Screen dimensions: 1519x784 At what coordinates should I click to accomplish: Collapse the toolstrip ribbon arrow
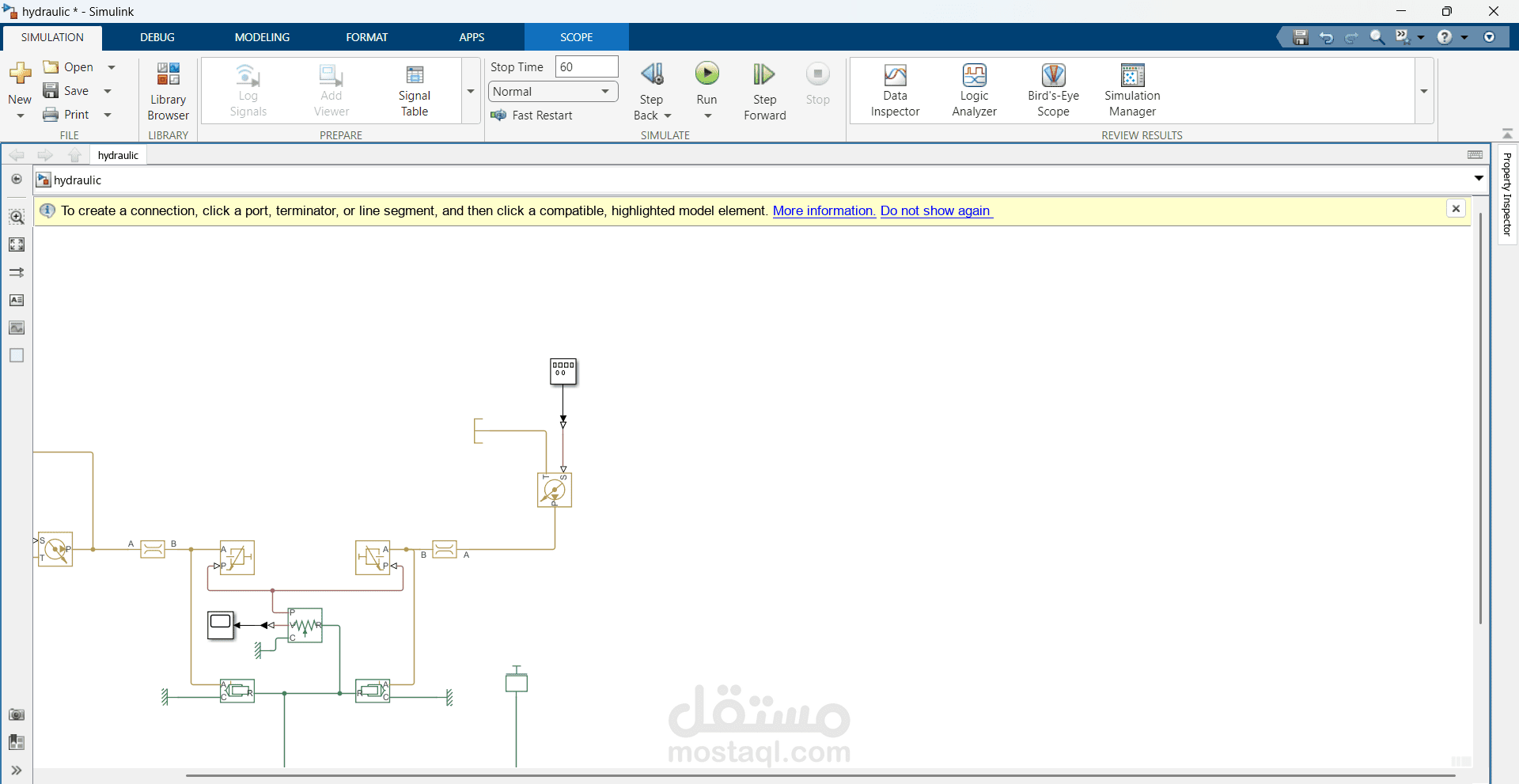[x=1507, y=134]
